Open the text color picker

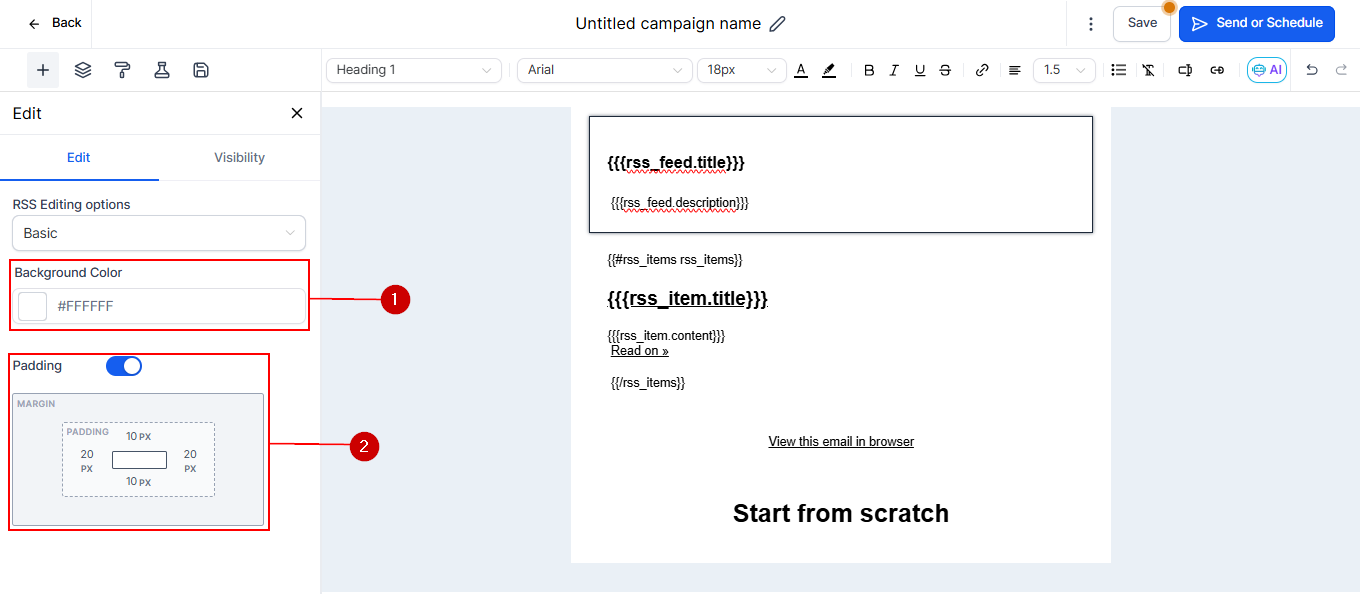[801, 70]
